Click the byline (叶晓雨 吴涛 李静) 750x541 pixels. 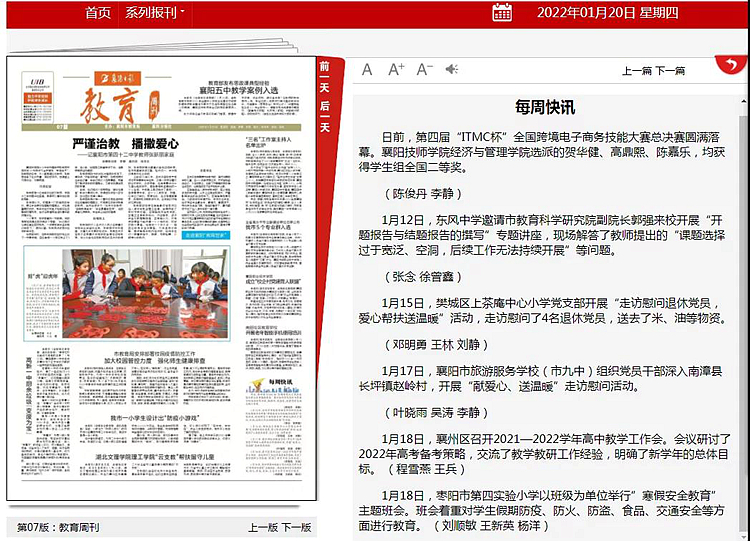[x=436, y=412]
